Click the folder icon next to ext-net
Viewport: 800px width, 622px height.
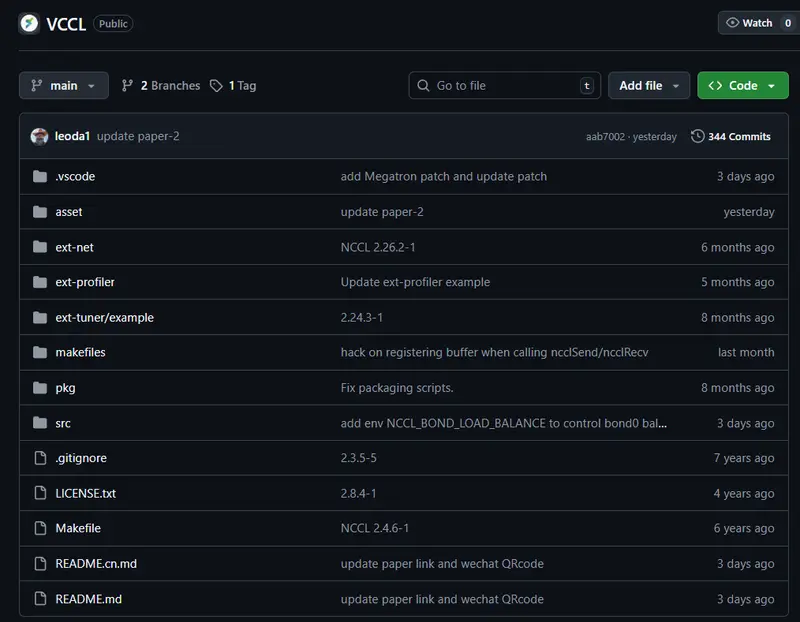click(40, 247)
